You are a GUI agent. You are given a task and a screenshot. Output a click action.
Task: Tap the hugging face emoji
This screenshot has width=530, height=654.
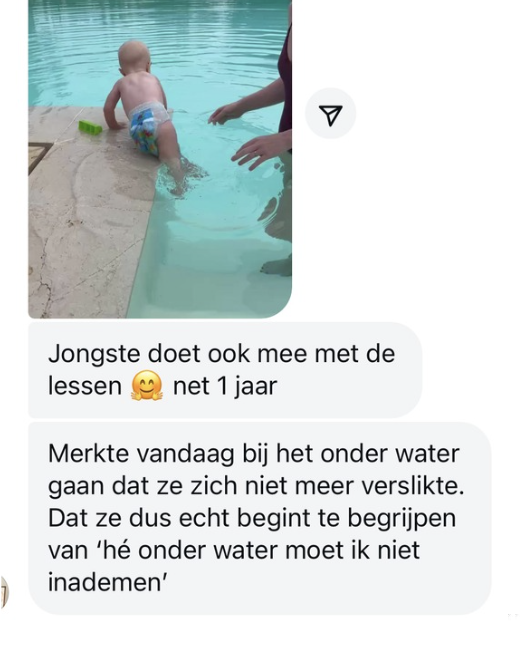[x=146, y=386]
